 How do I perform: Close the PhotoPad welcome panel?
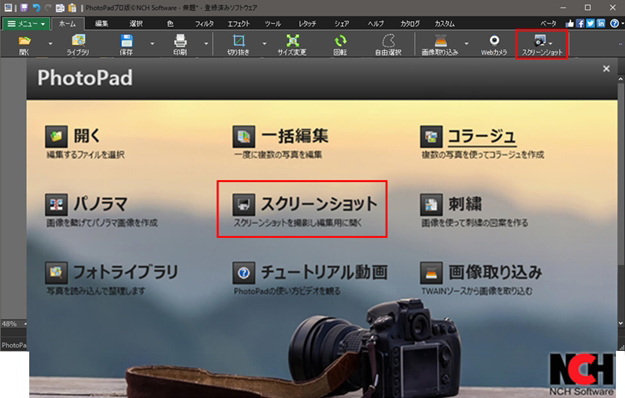[x=606, y=69]
